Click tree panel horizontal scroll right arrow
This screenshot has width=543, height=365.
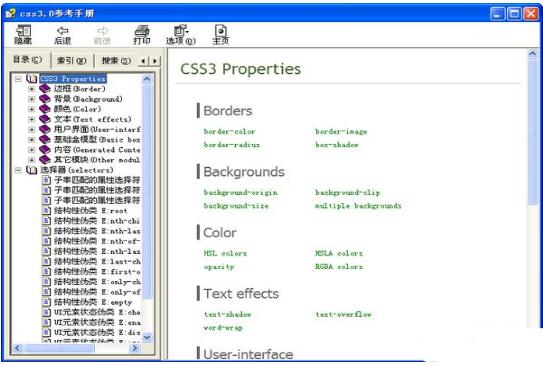(x=135, y=348)
